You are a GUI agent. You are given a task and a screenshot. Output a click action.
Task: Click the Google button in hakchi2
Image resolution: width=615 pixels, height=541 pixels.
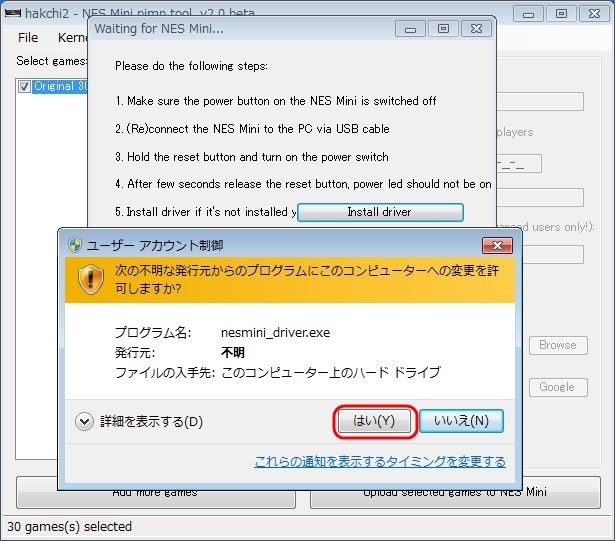[558, 387]
